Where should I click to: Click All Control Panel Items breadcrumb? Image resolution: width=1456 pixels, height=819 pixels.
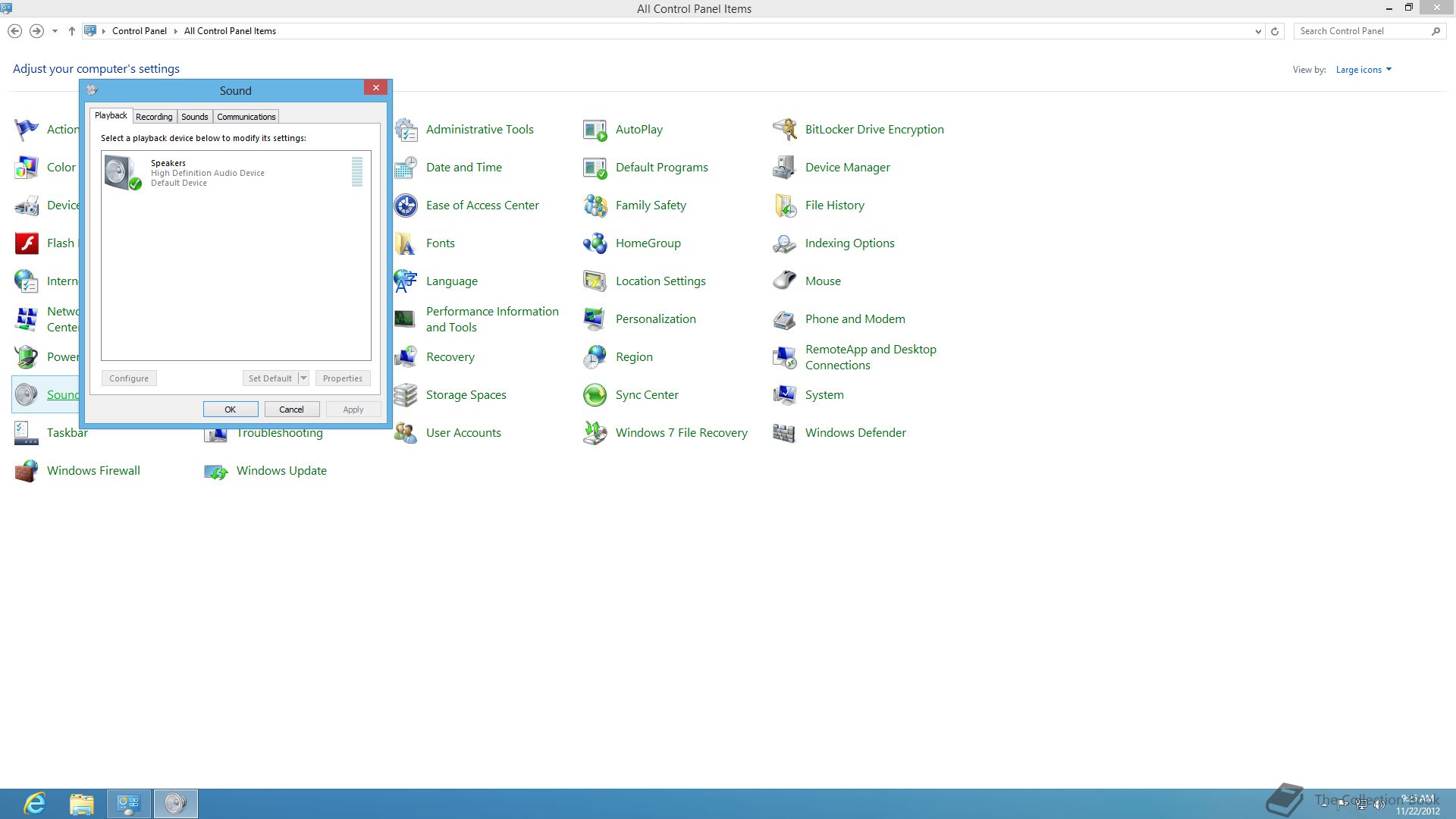point(230,31)
